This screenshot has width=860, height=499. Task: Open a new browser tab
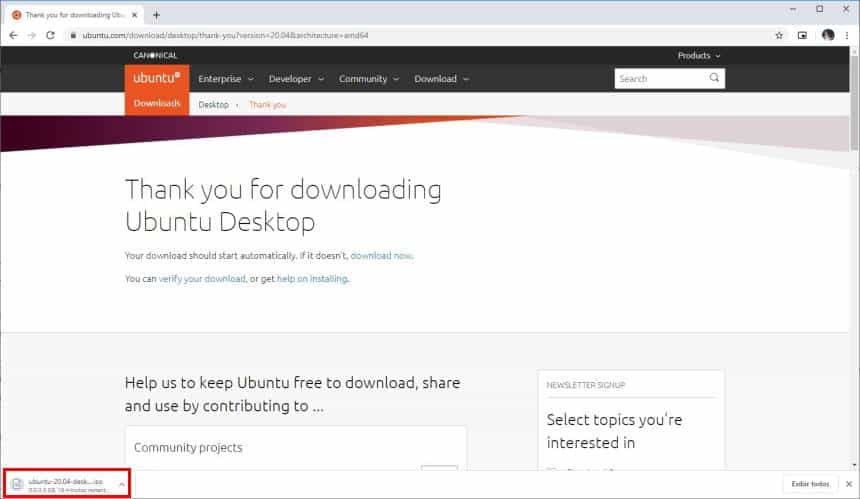[x=156, y=15]
